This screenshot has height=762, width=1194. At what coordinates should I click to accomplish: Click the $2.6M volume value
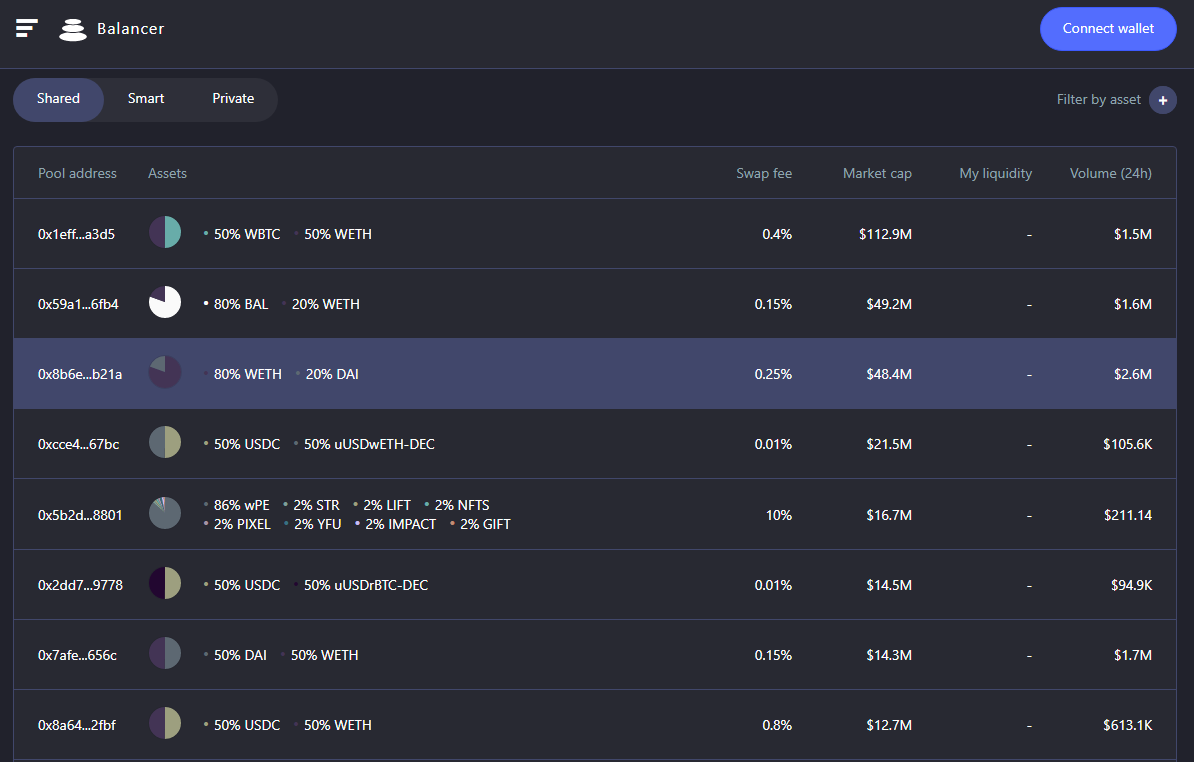click(x=1133, y=375)
